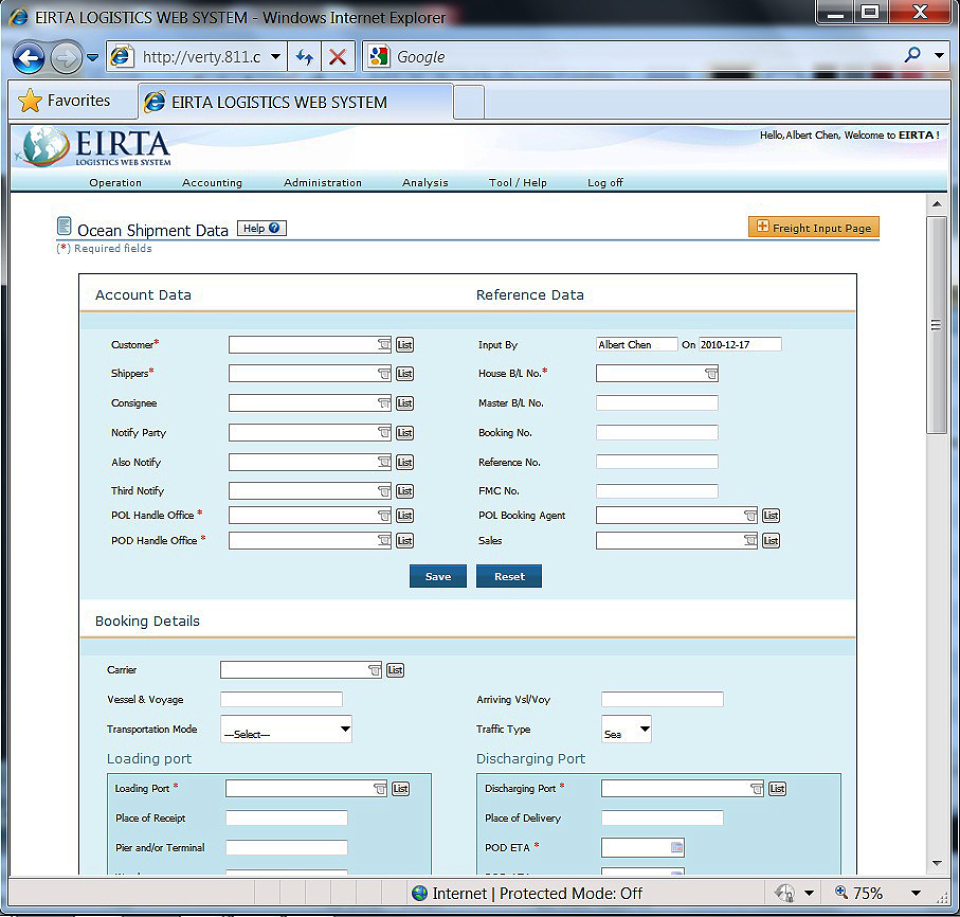Click lookup icon inside Sales field
This screenshot has height=917, width=960.
click(x=750, y=541)
